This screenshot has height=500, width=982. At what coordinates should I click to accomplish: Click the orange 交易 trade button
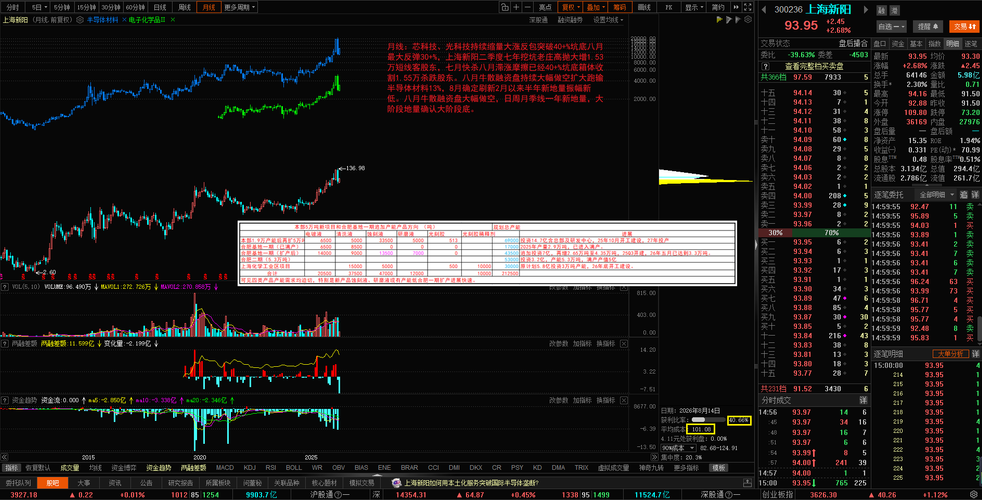[x=963, y=26]
